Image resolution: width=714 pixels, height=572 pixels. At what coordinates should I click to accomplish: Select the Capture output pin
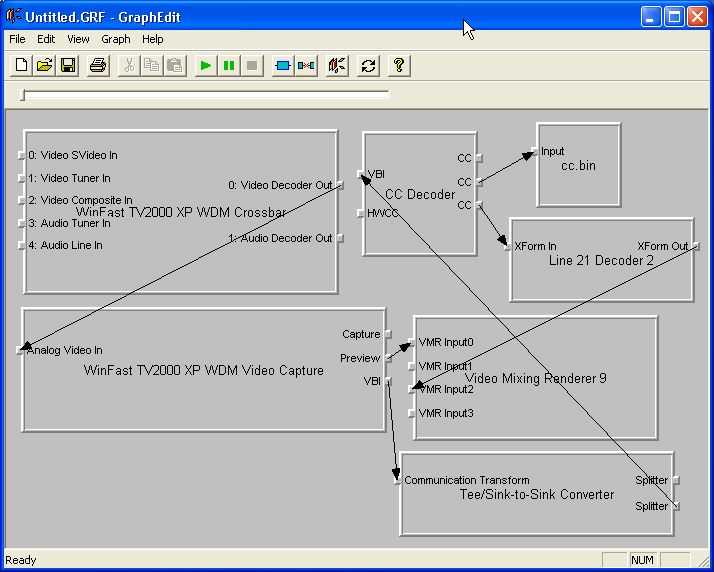pos(388,334)
